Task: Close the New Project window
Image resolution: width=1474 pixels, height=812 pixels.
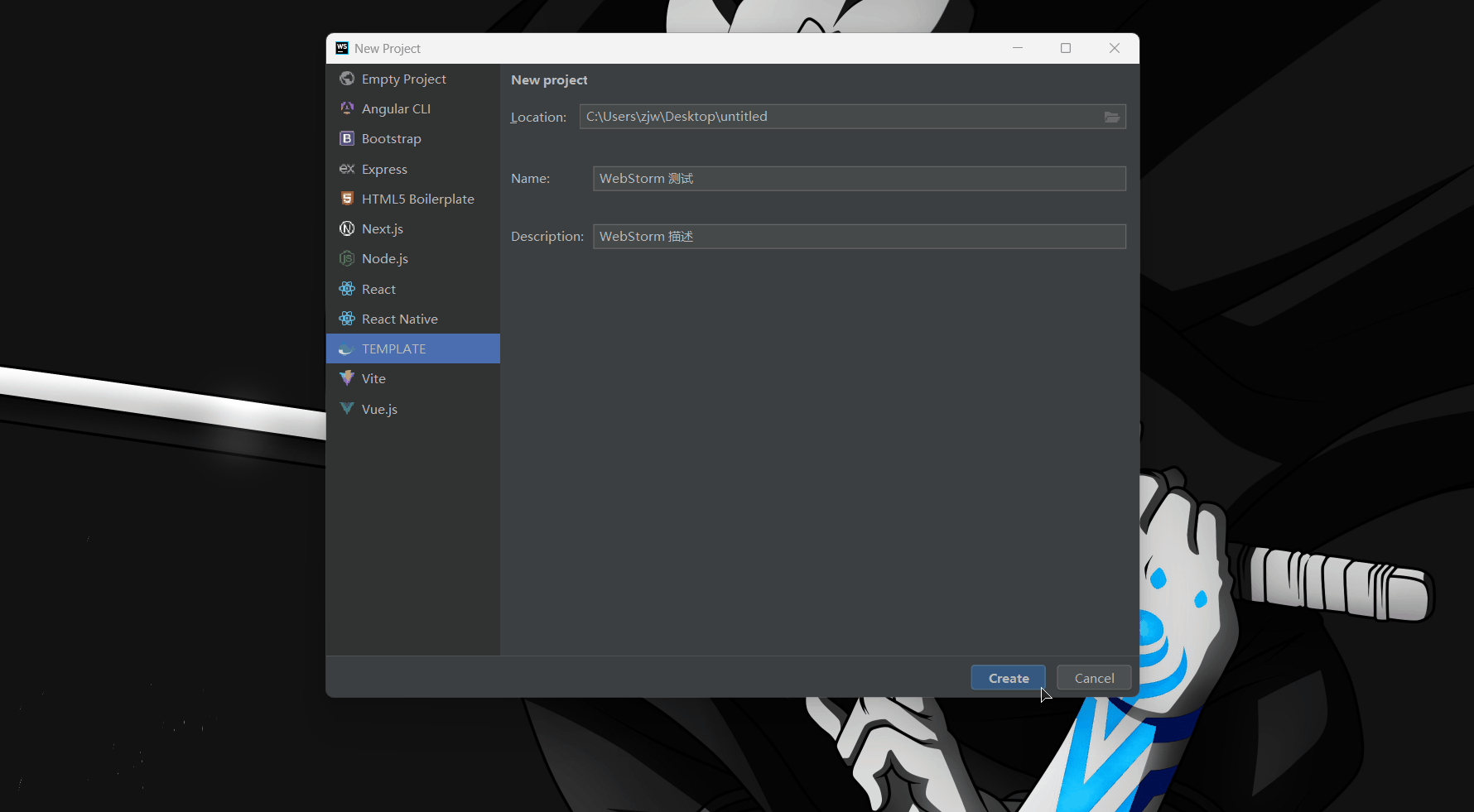Action: coord(1115,48)
